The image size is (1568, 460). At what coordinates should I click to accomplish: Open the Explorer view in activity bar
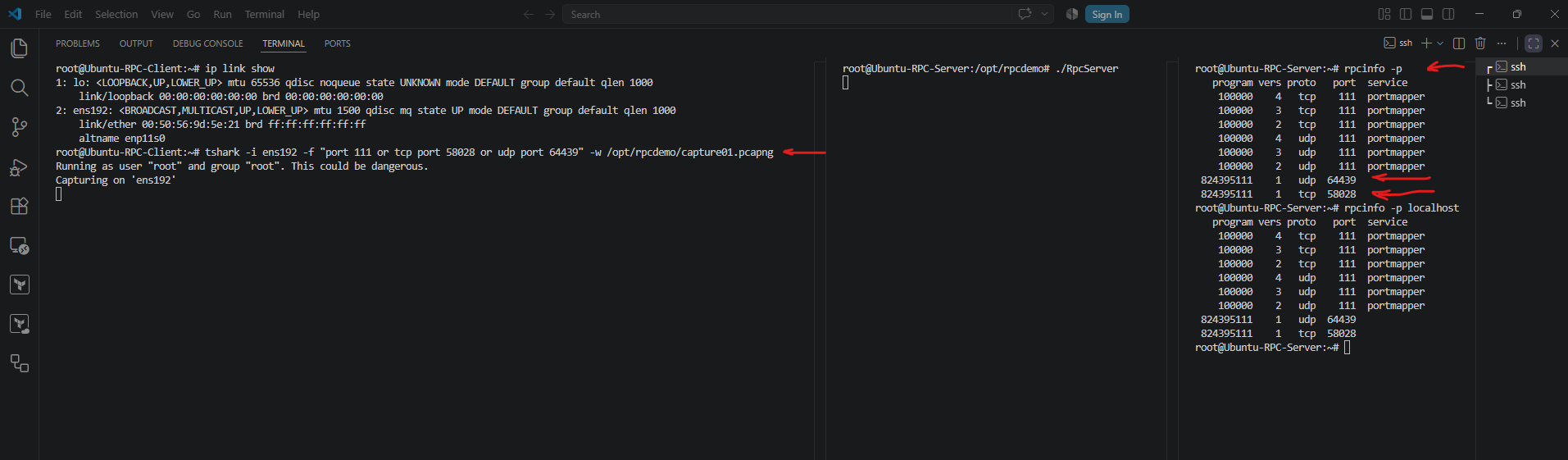pos(19,48)
